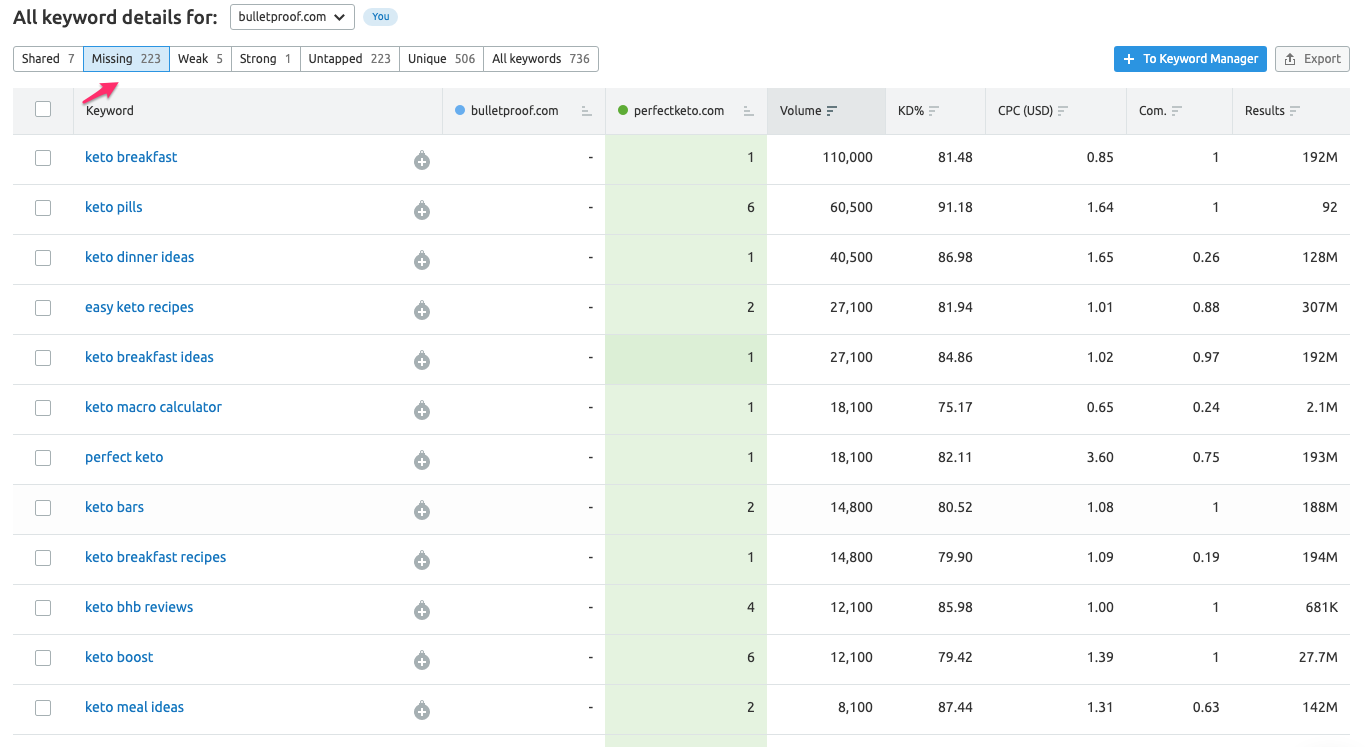Switch to the Strong keywords tab
The image size is (1366, 747).
265,59
